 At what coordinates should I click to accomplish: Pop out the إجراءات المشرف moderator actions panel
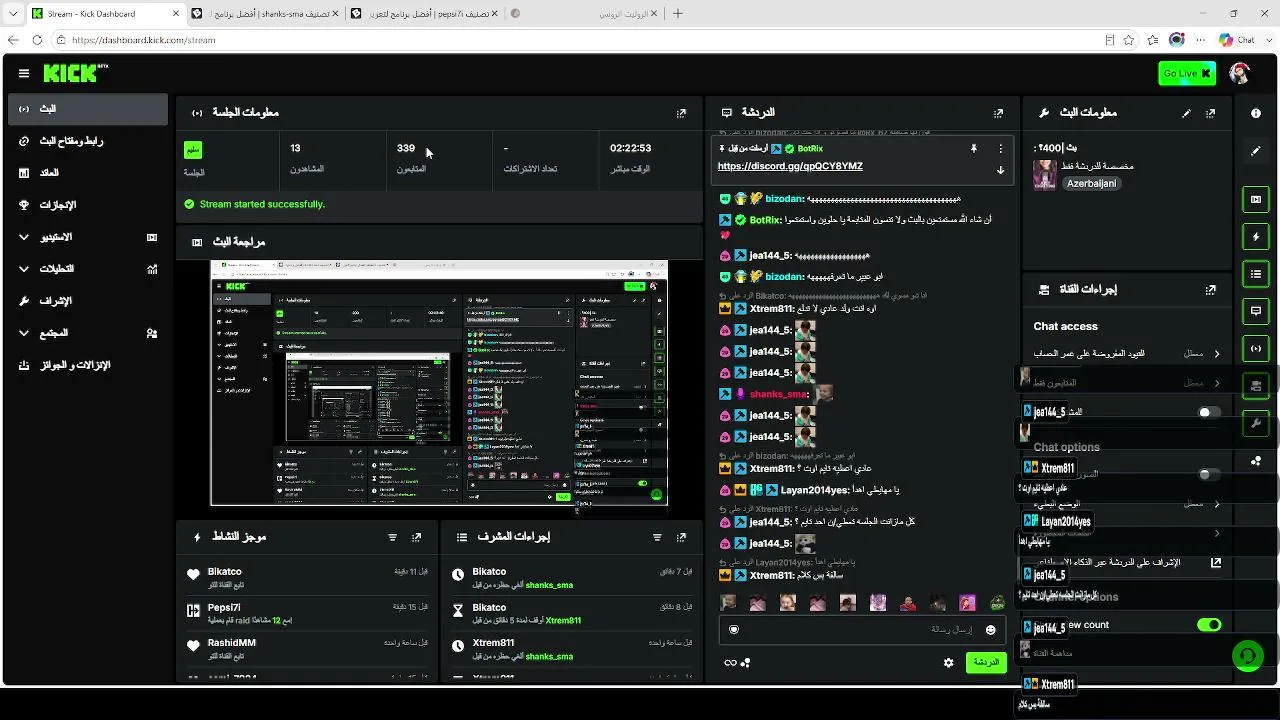pyautogui.click(x=681, y=537)
